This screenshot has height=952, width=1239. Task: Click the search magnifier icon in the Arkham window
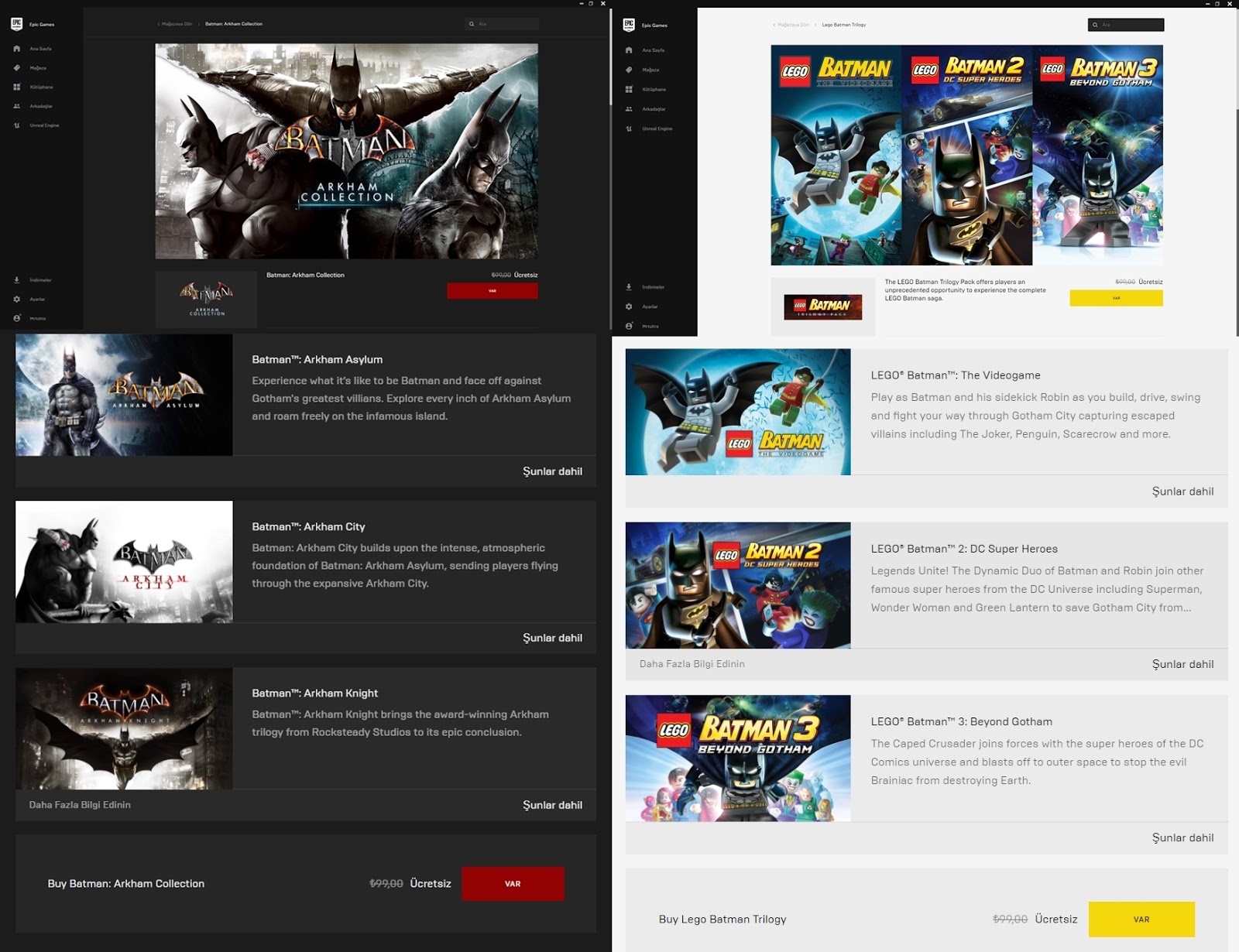[472, 24]
